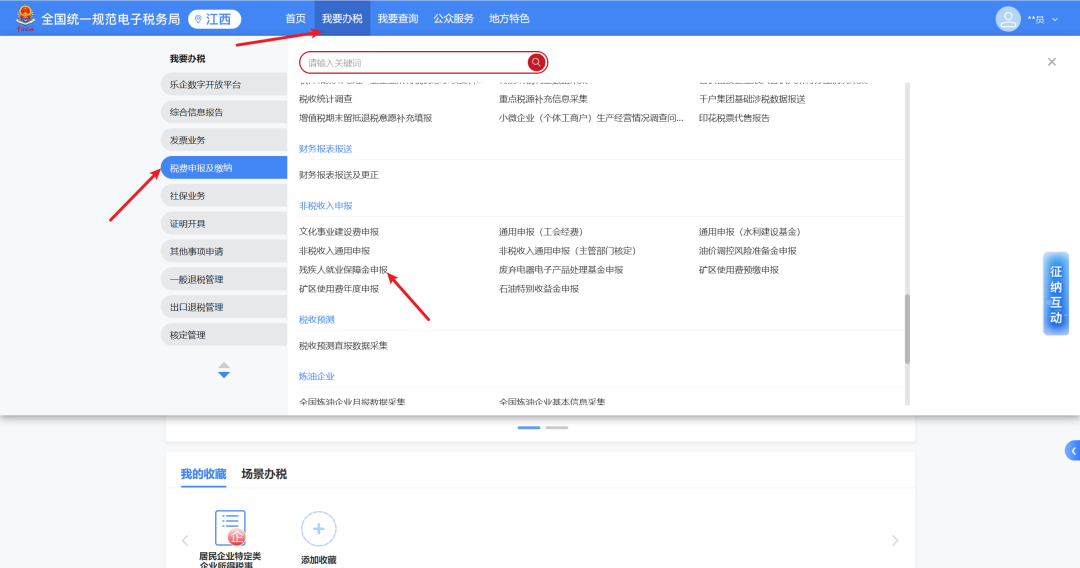This screenshot has width=1080, height=568.
Task: Close the menu panel with X
Action: (1052, 62)
